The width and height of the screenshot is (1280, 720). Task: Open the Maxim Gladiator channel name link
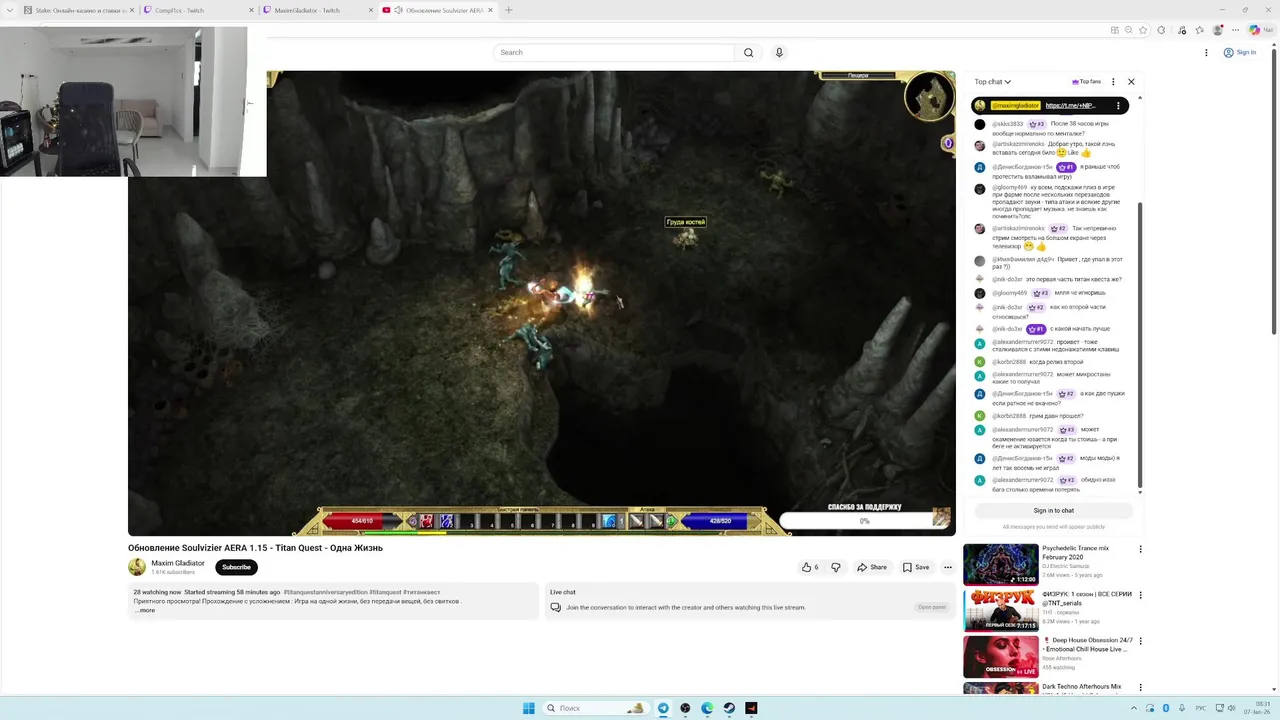178,563
